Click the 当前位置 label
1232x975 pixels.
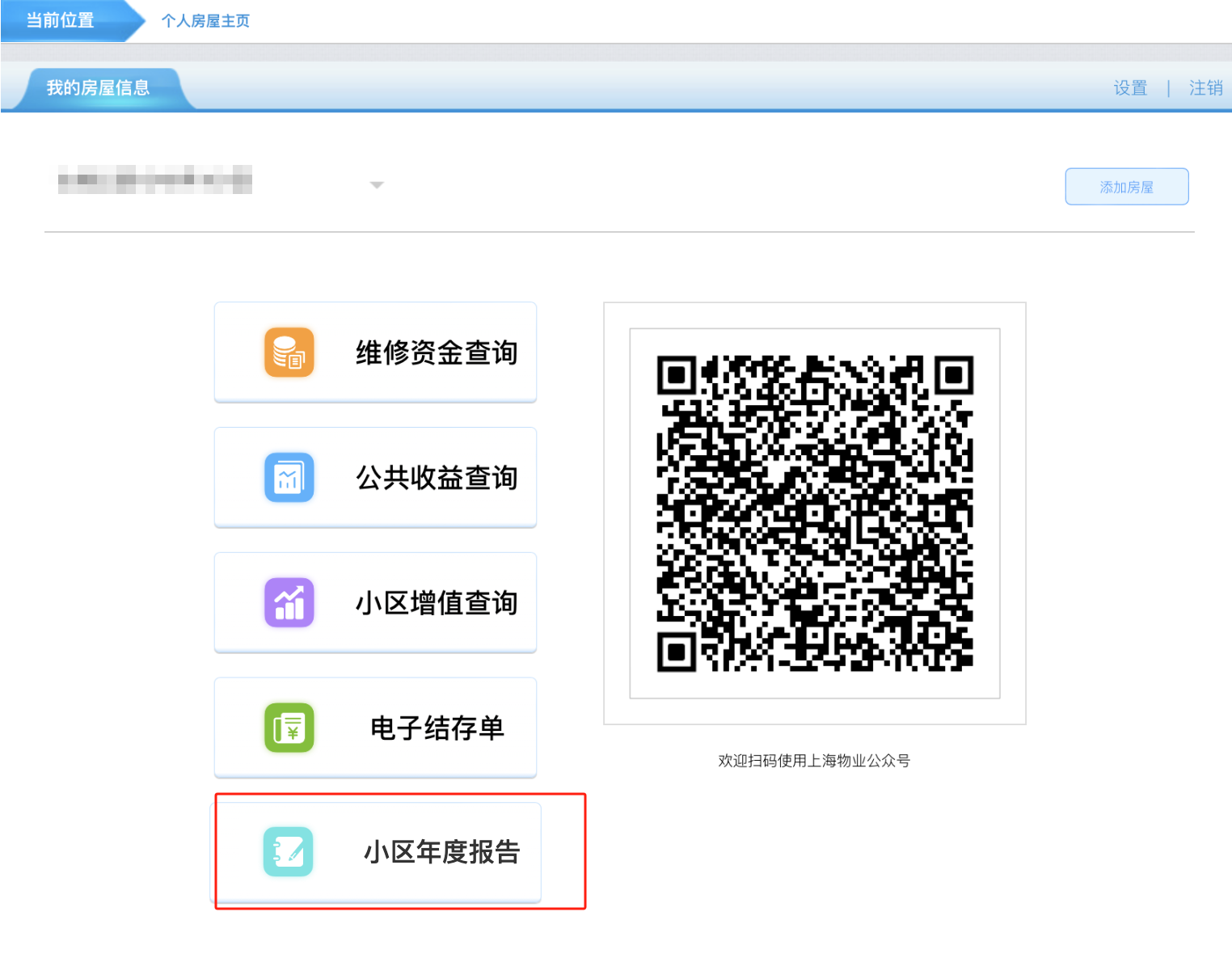pyautogui.click(x=61, y=20)
